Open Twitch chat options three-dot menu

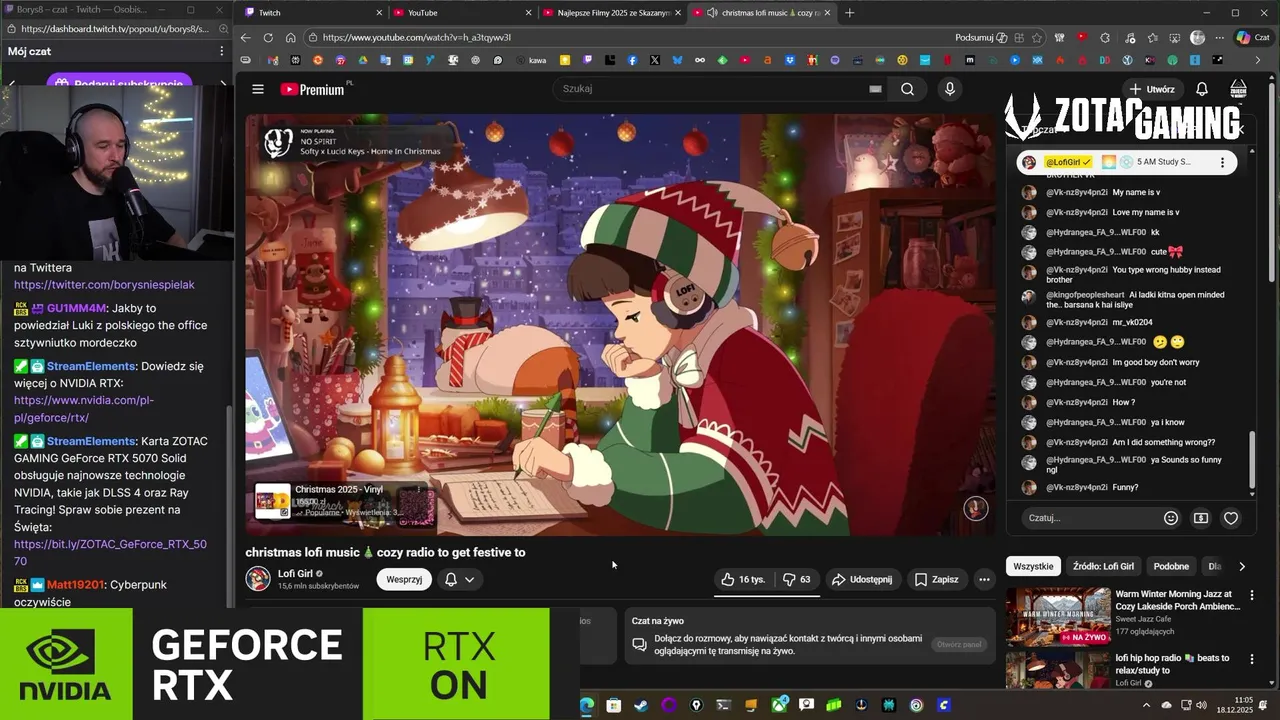[x=222, y=51]
